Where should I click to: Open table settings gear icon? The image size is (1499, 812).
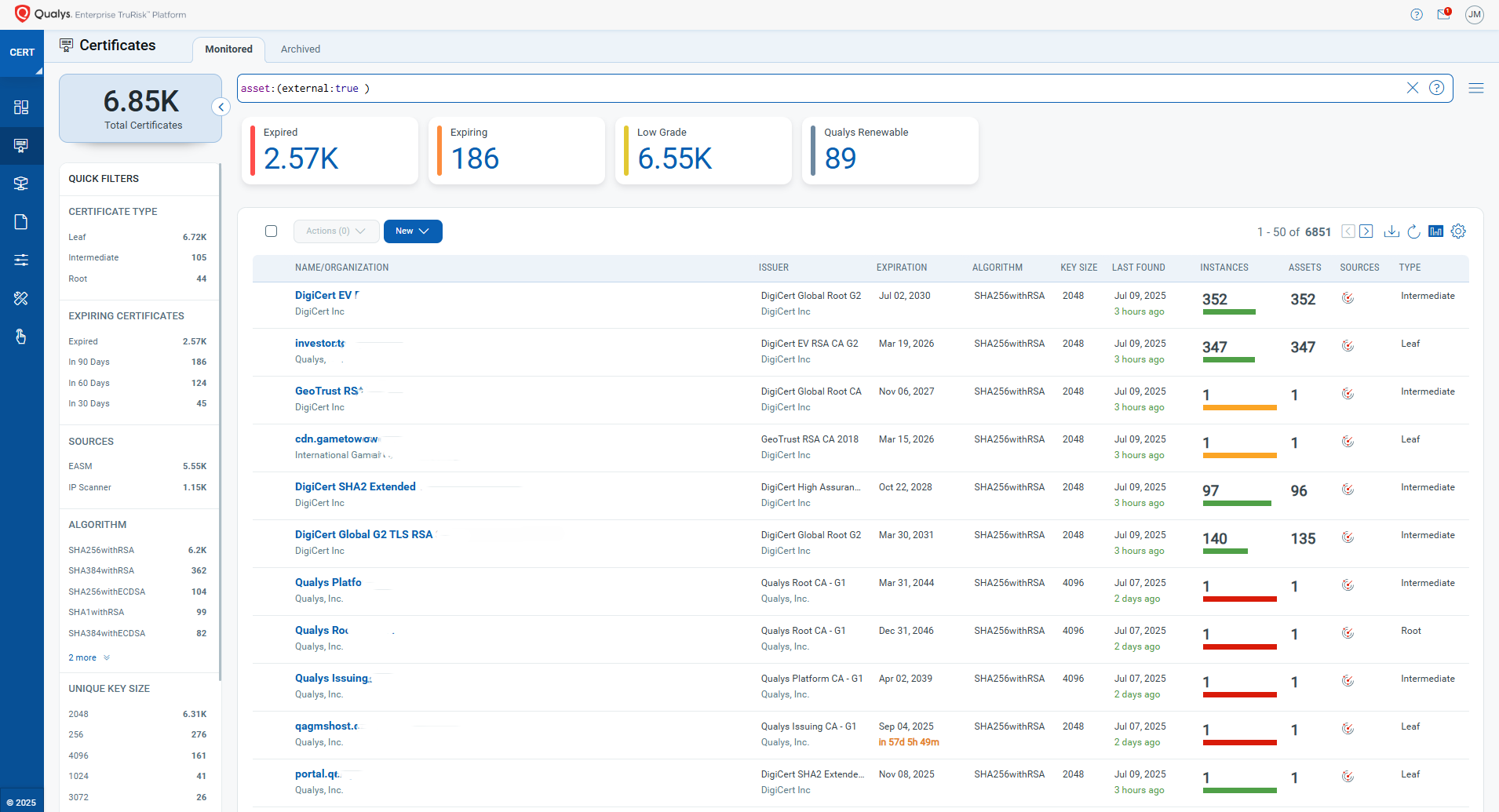(x=1458, y=231)
